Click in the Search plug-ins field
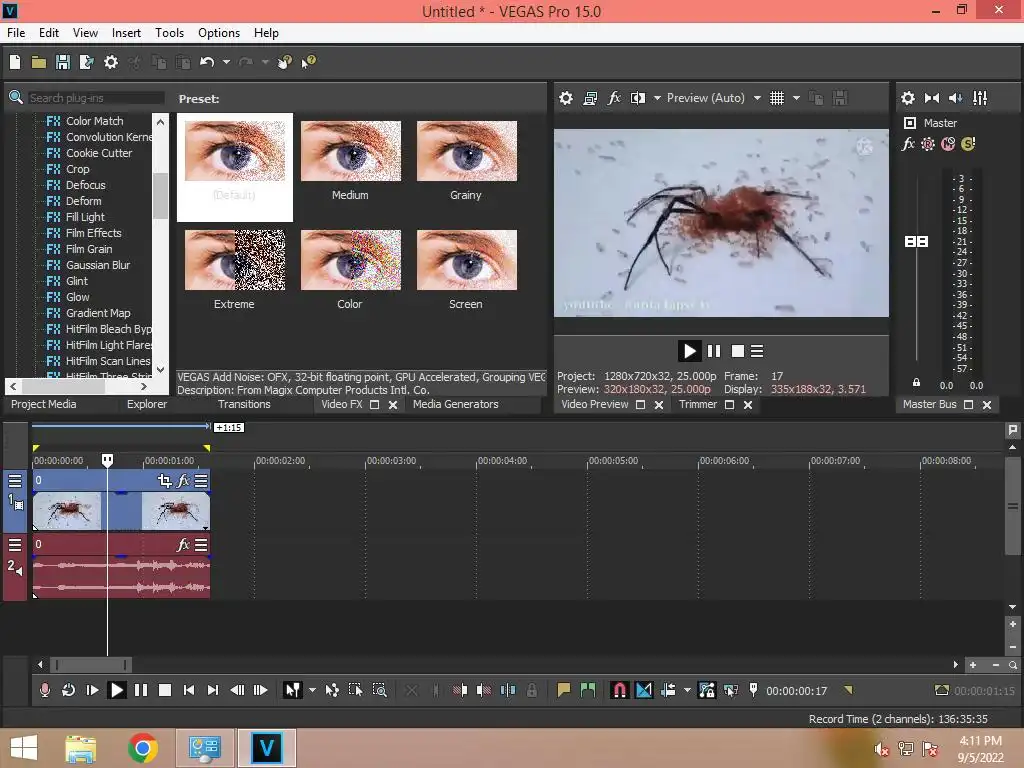This screenshot has height=768, width=1024. click(96, 98)
